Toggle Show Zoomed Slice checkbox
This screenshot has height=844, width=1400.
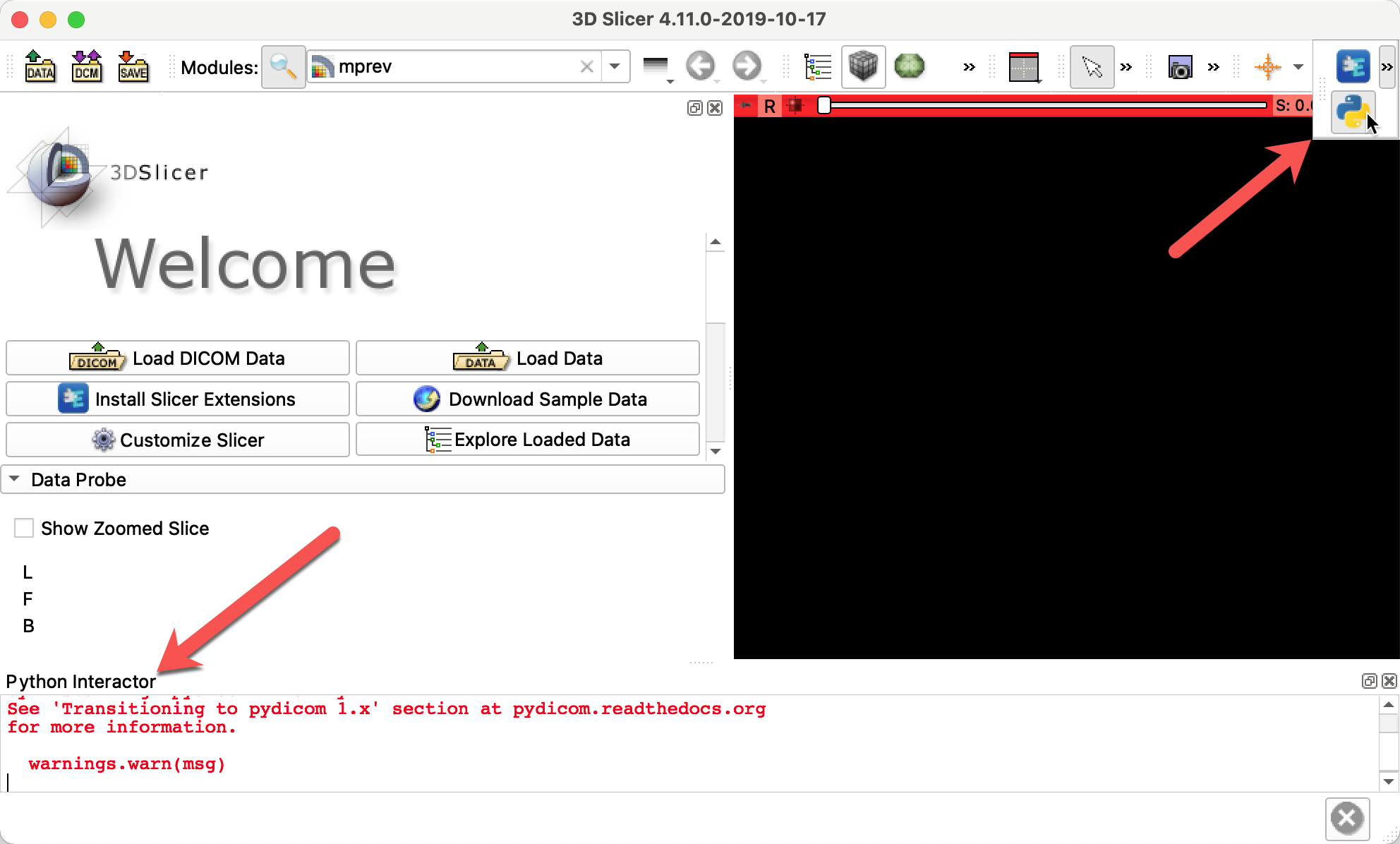coord(25,527)
